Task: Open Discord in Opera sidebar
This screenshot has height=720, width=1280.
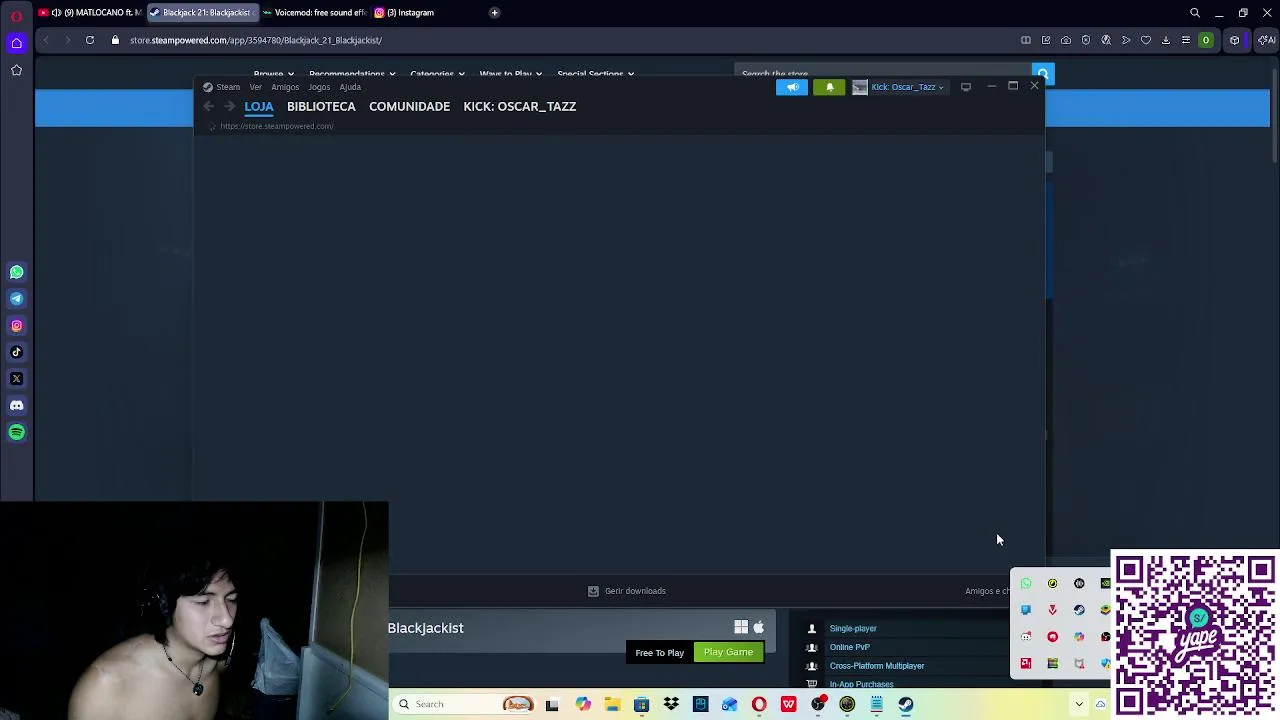Action: tap(16, 405)
